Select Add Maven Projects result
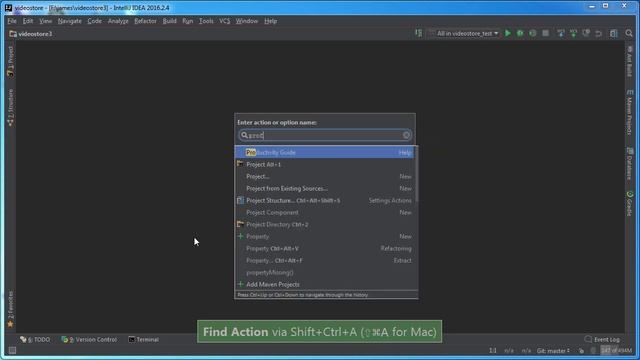Screen dimensions: 640x360 tap(325, 284)
